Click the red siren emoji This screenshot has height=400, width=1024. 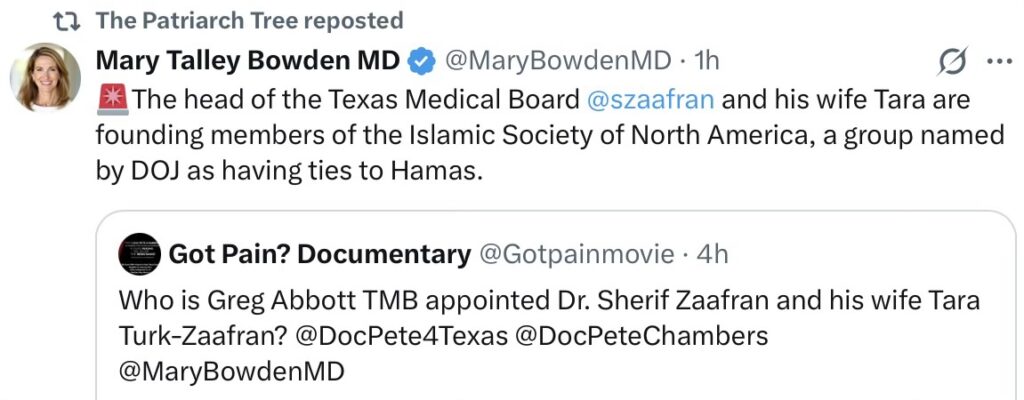click(112, 99)
